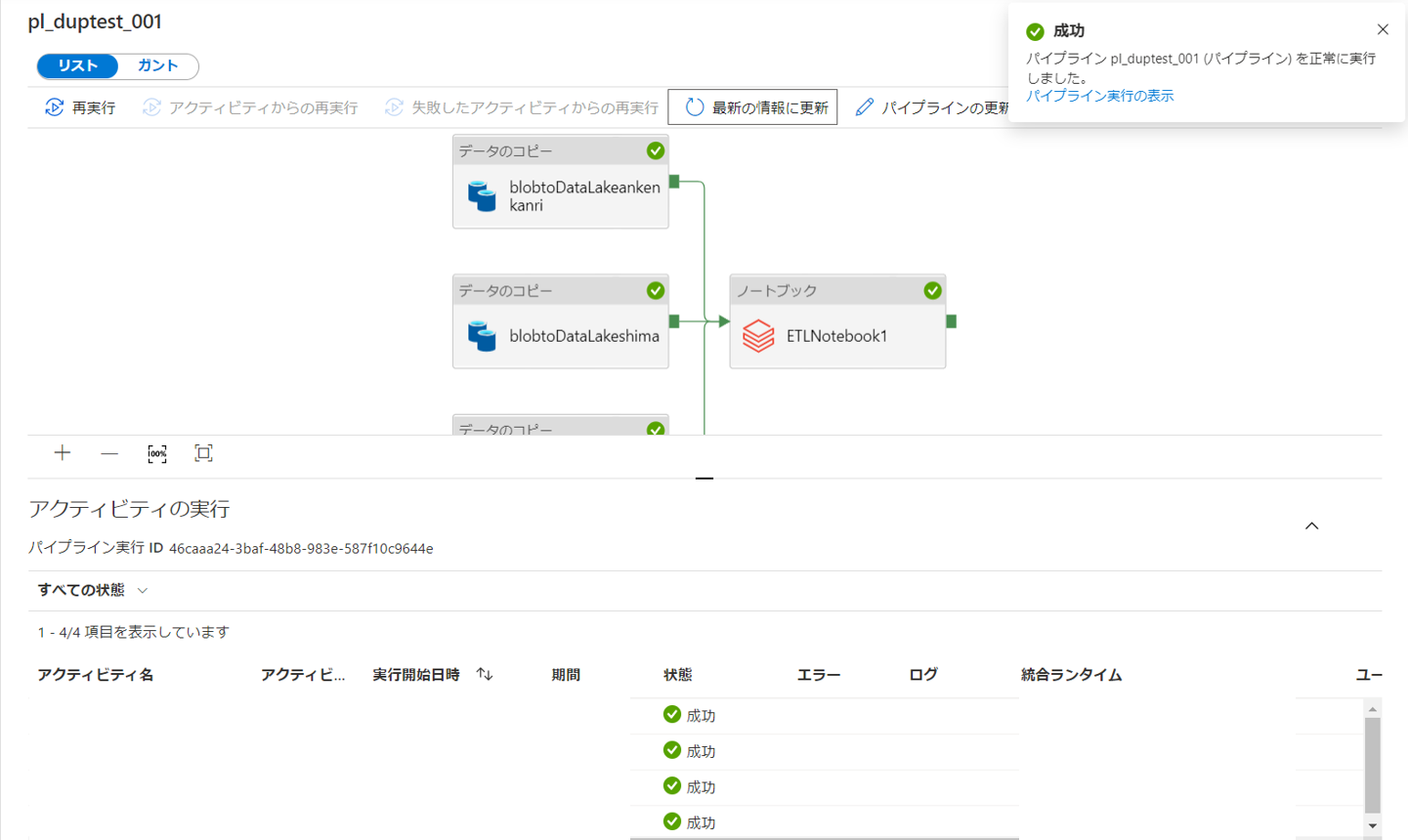Viewport: 1410px width, 840px height.
Task: Click the table scrollbar down arrow
Action: pyautogui.click(x=1373, y=826)
